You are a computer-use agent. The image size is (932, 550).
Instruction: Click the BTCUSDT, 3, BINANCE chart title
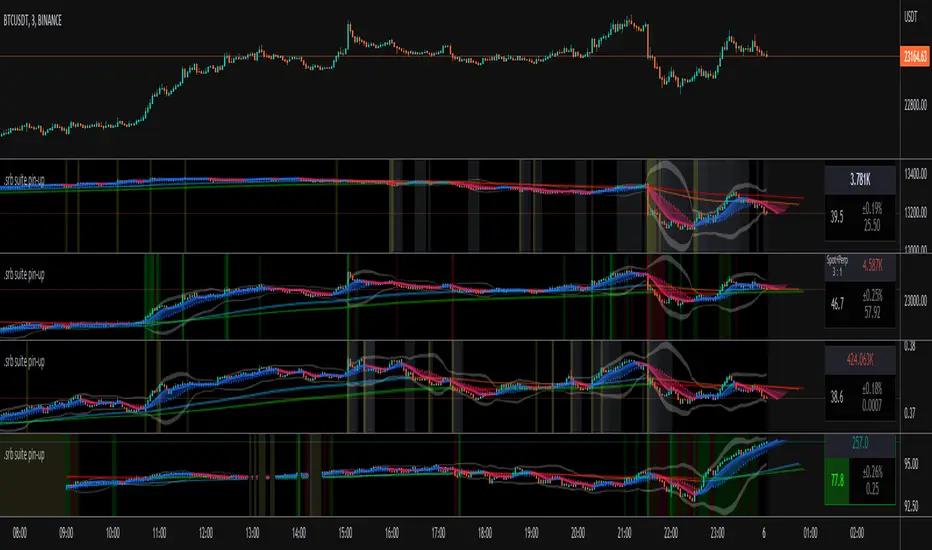pos(33,21)
